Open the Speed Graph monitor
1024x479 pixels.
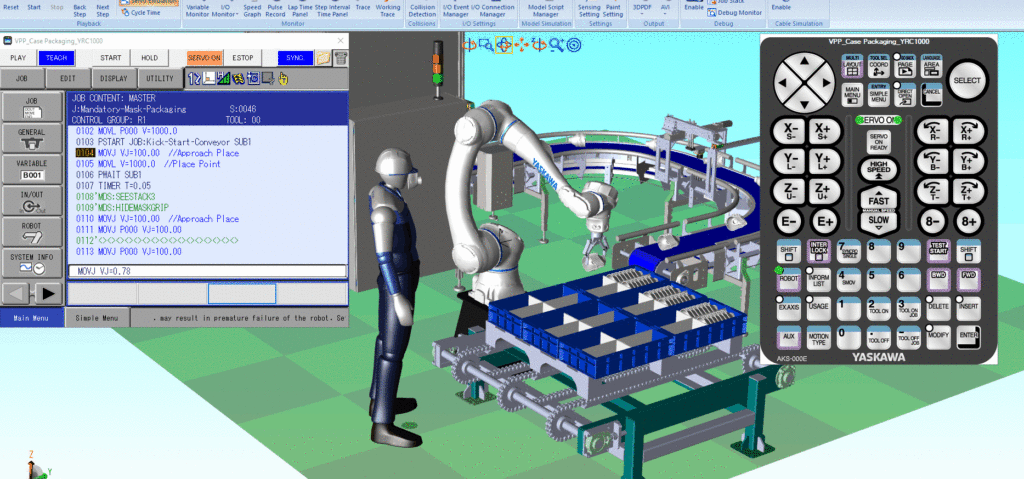[252, 9]
